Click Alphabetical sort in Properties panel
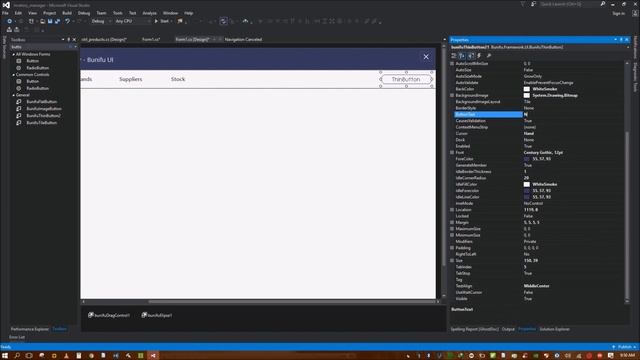This screenshot has height=360, width=640. point(462,56)
